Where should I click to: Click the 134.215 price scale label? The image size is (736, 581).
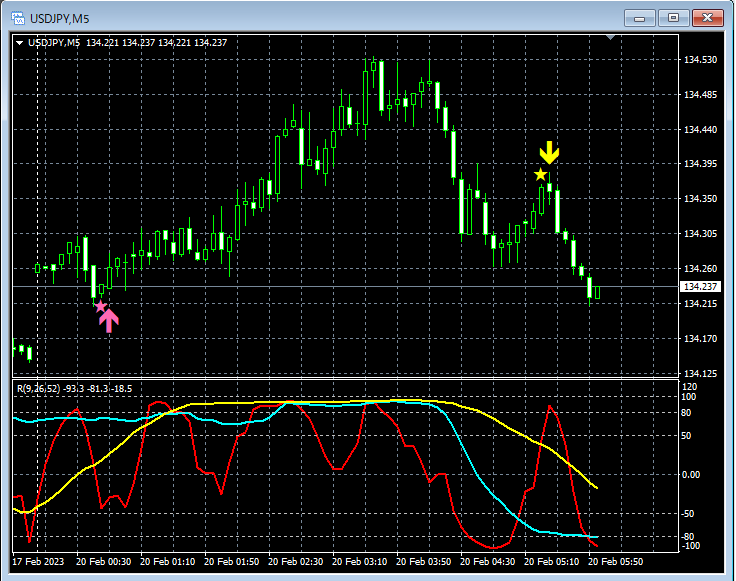pyautogui.click(x=700, y=304)
